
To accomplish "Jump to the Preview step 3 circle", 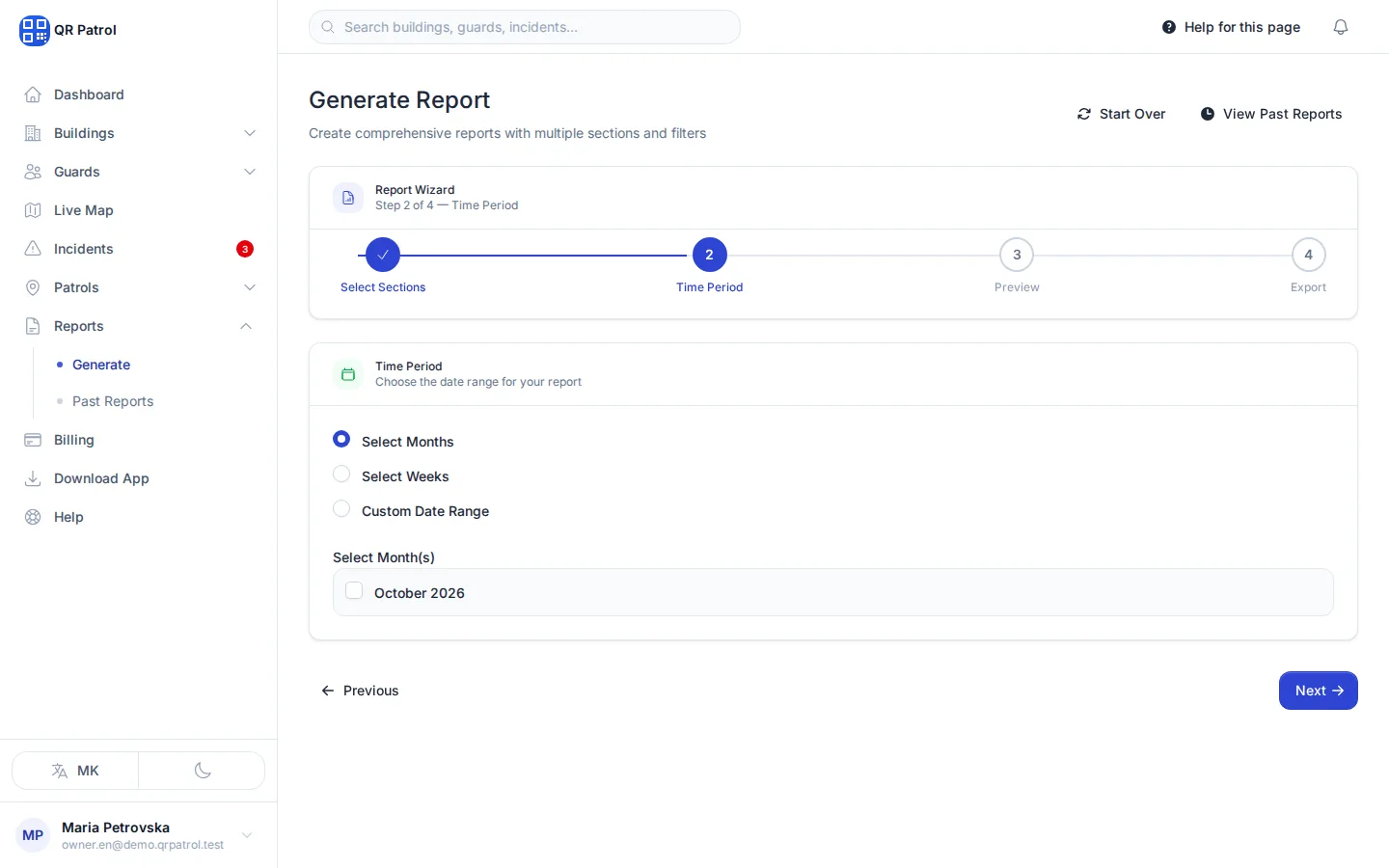I will click(1017, 255).
